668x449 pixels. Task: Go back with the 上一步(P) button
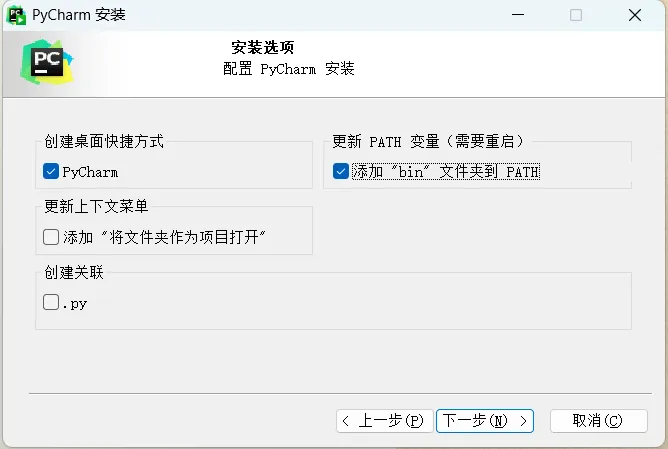click(384, 420)
